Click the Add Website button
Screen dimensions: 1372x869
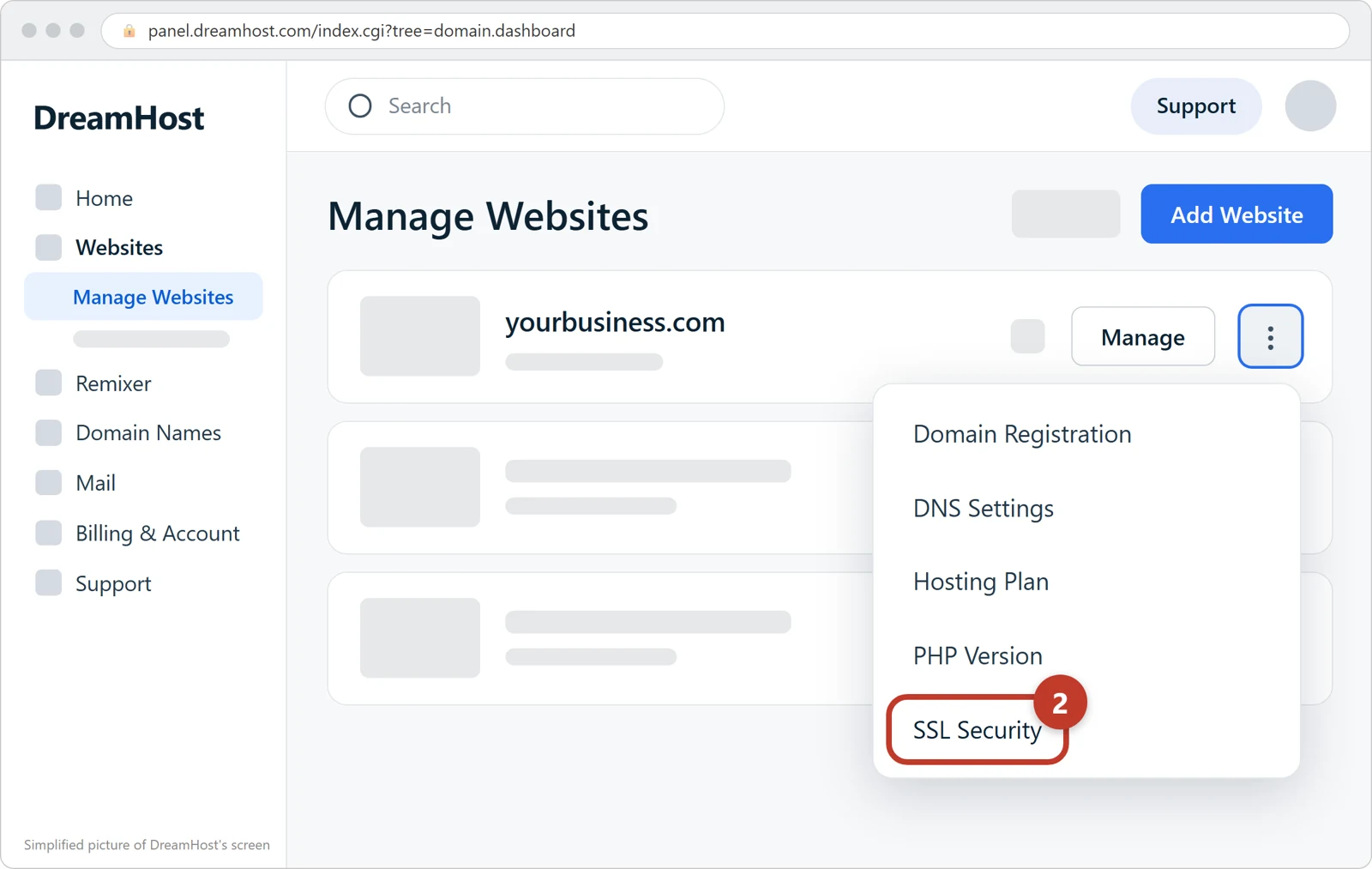[x=1237, y=214]
